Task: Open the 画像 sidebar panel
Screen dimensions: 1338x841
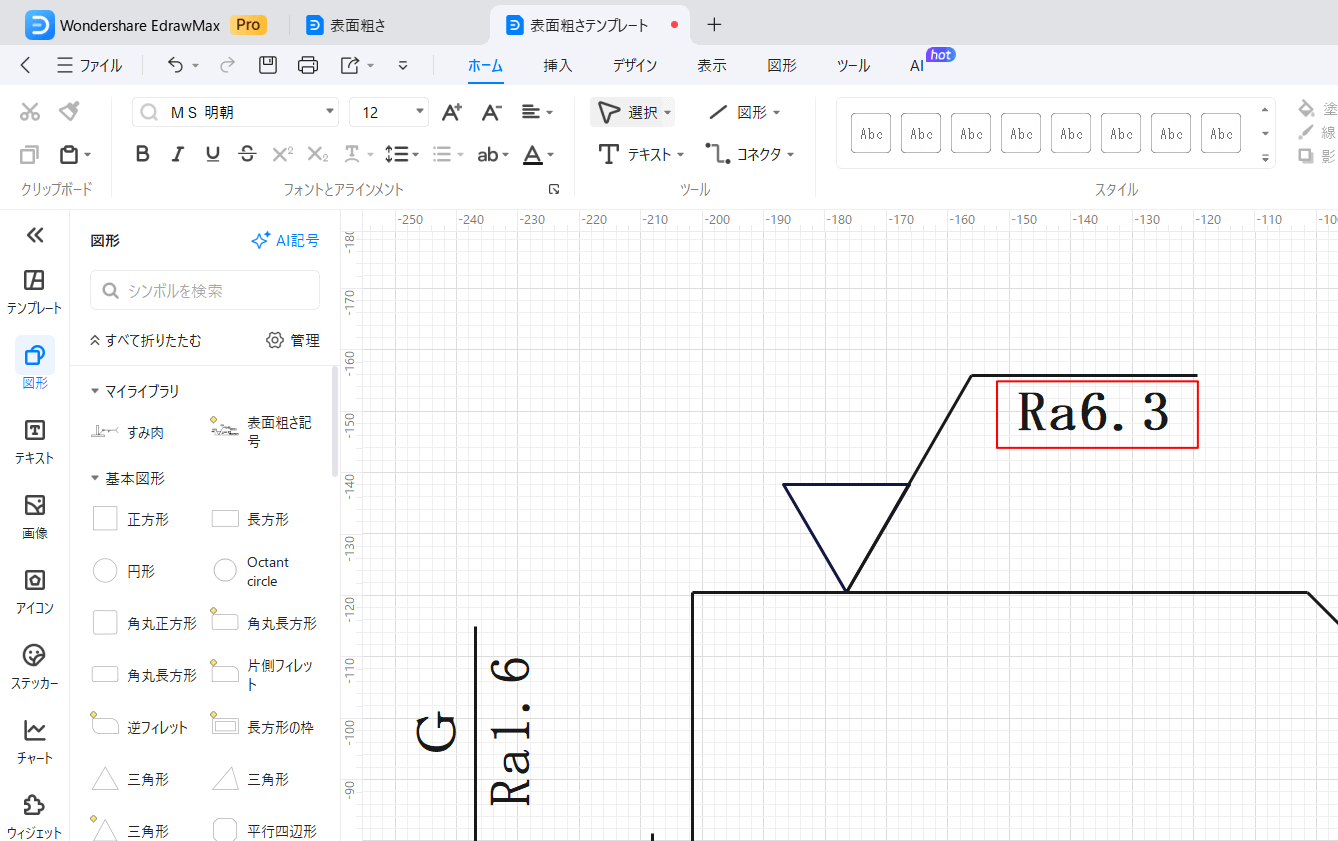Action: click(35, 516)
